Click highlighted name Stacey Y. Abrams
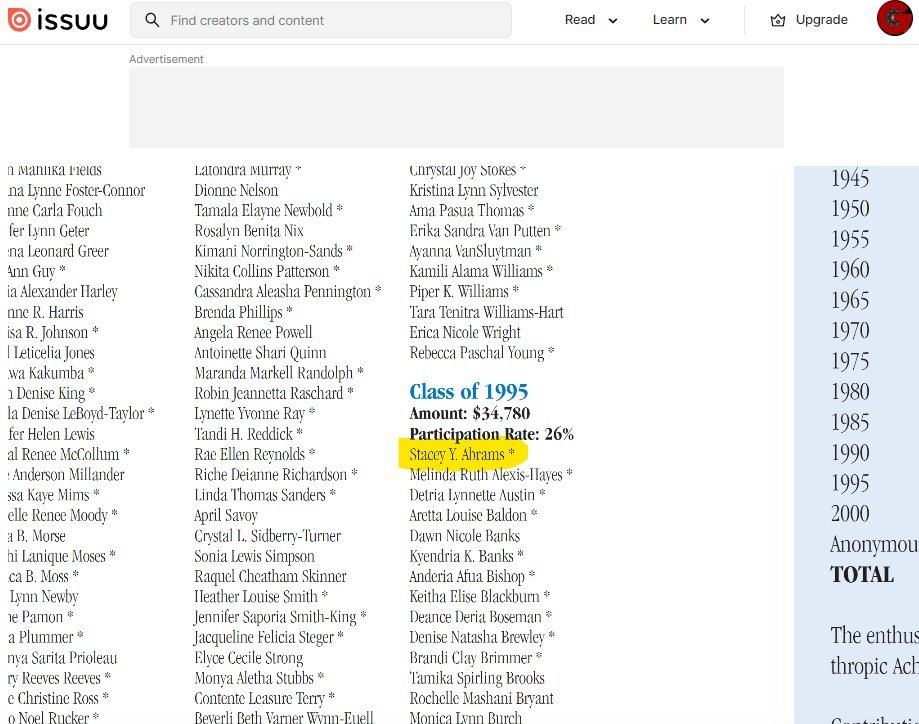 [x=461, y=455]
